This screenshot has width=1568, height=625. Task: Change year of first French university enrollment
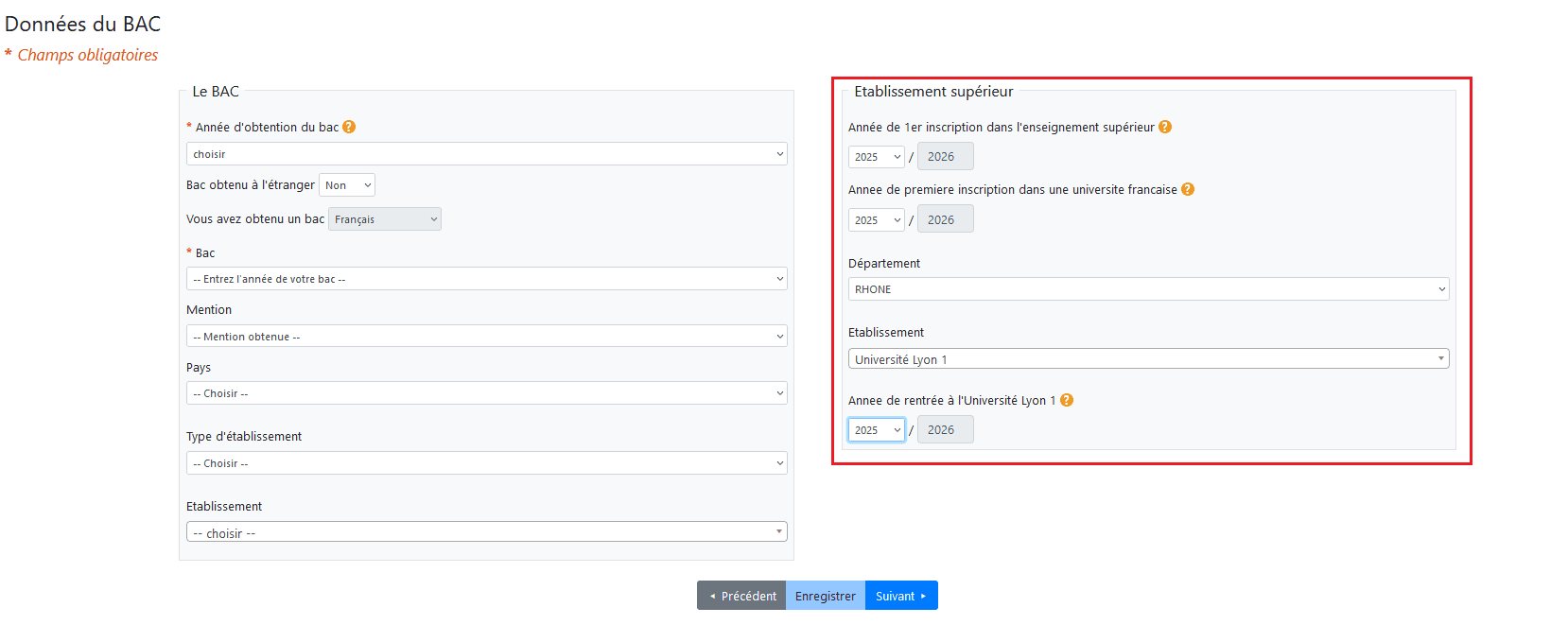click(876, 220)
